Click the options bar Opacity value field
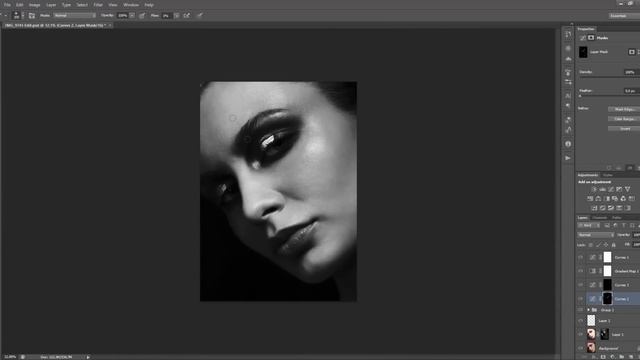The height and width of the screenshot is (360, 640). point(122,16)
